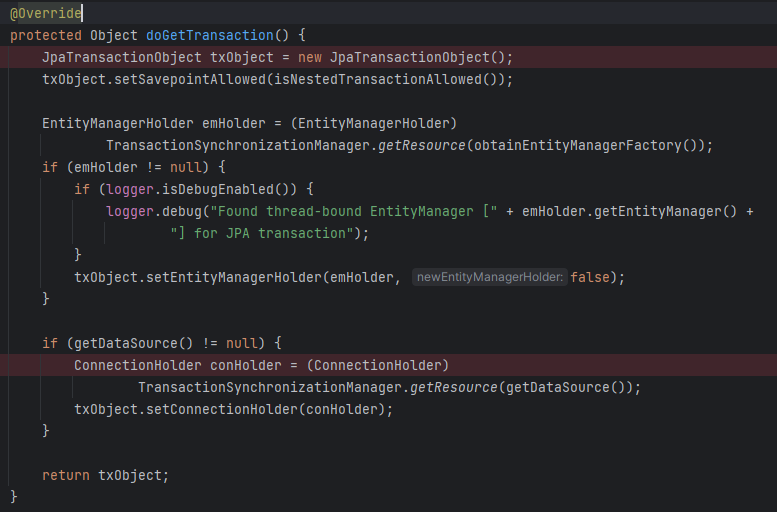Click emHolder in the EntityManagerHolder declaration
This screenshot has height=512, width=777.
pyautogui.click(x=233, y=123)
